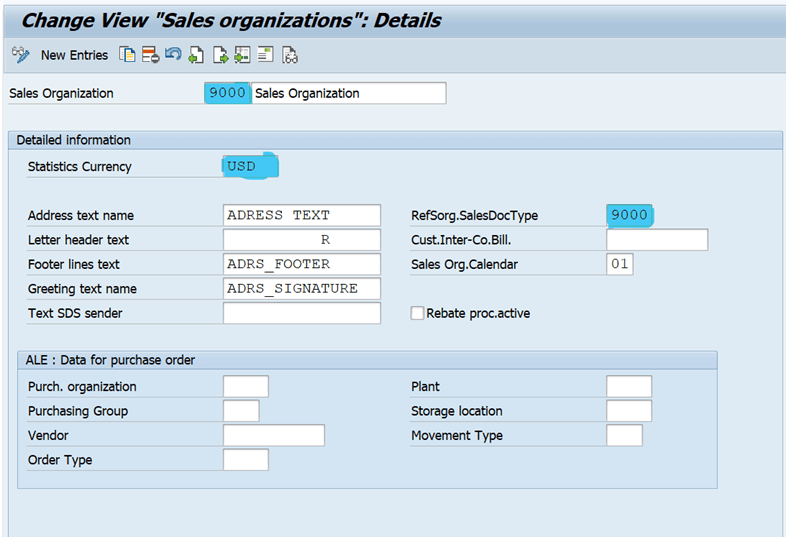Click the Other Entry position icon

tap(243, 55)
